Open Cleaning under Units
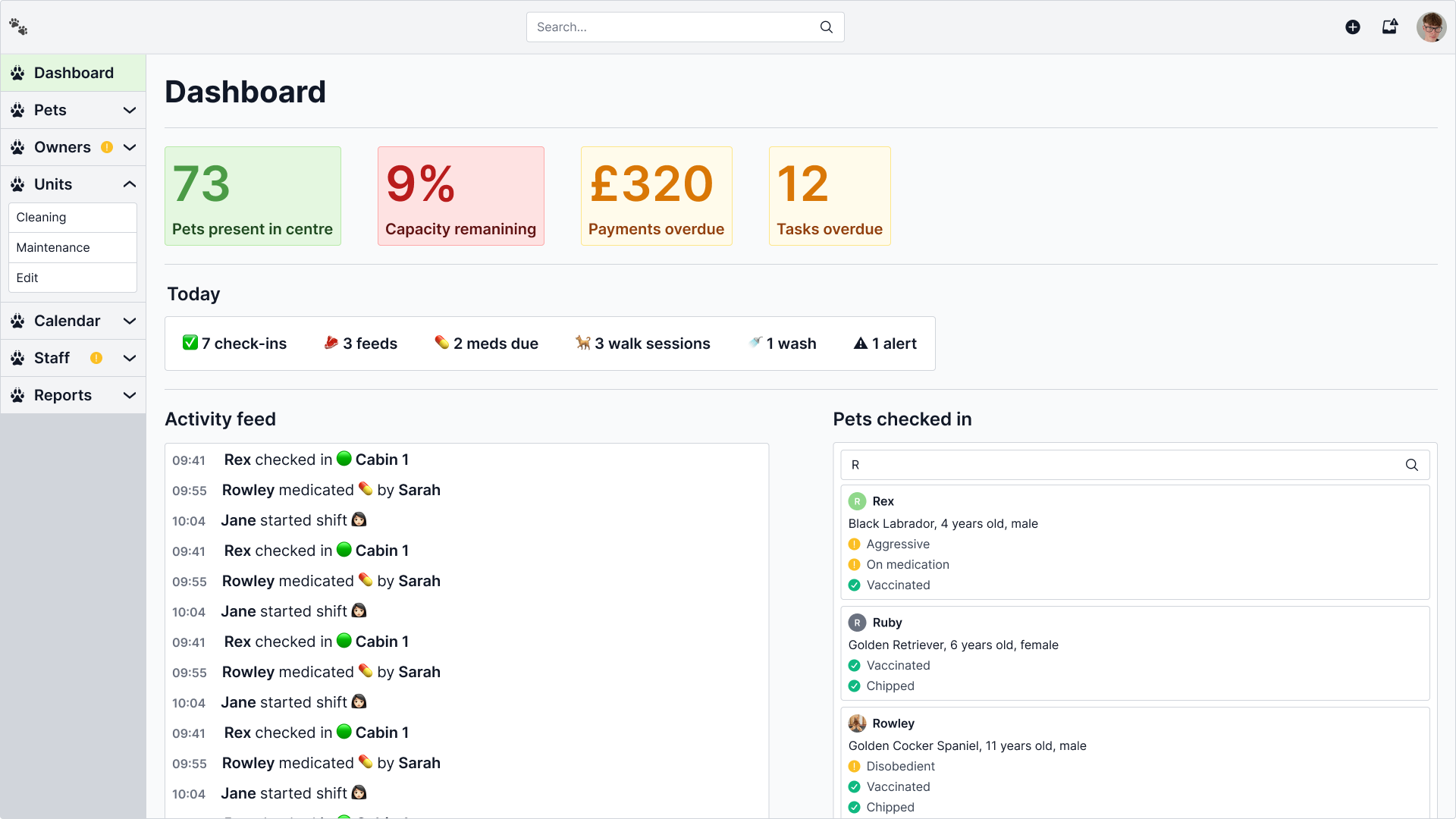Screen dimensions: 1456x819 [x=42, y=218]
